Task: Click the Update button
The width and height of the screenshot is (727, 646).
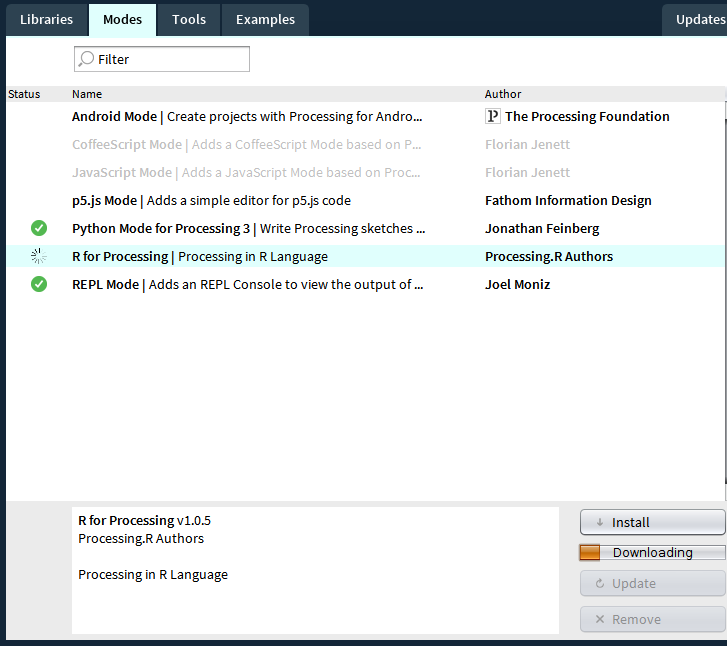Action: (x=652, y=583)
